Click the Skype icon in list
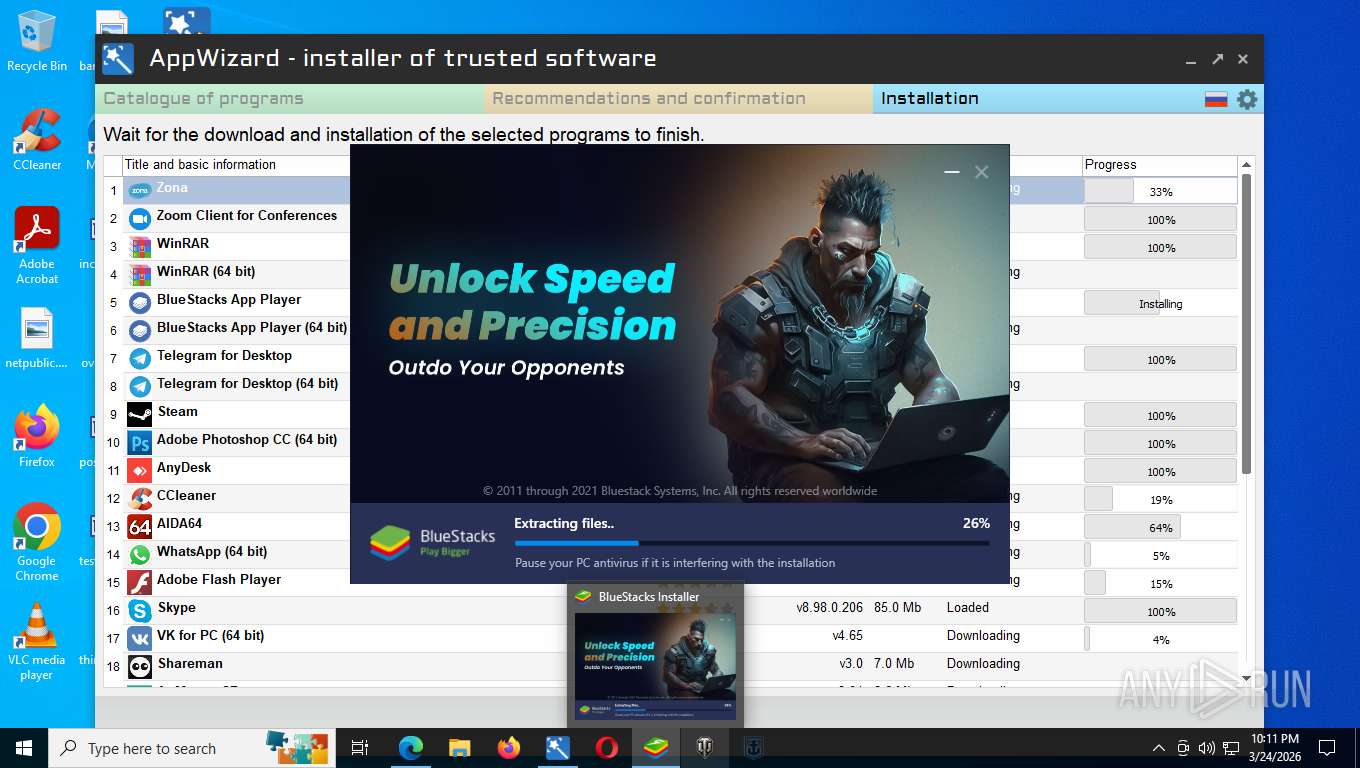 coord(140,610)
